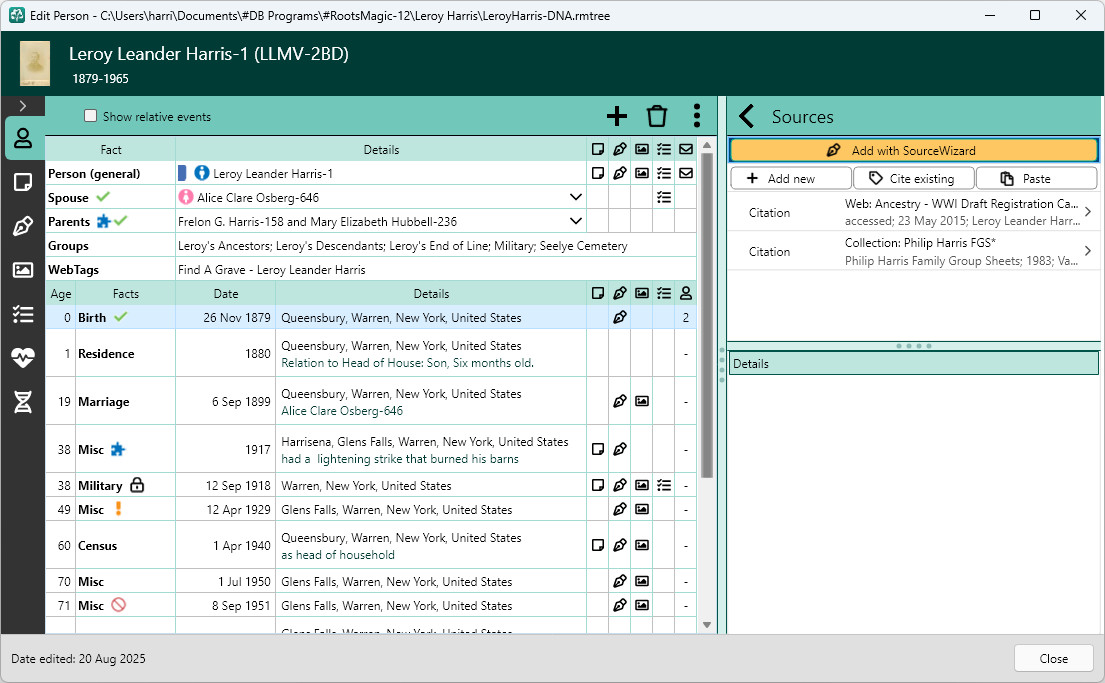The width and height of the screenshot is (1105, 683).
Task: Click the Add new source button
Action: coord(791,178)
